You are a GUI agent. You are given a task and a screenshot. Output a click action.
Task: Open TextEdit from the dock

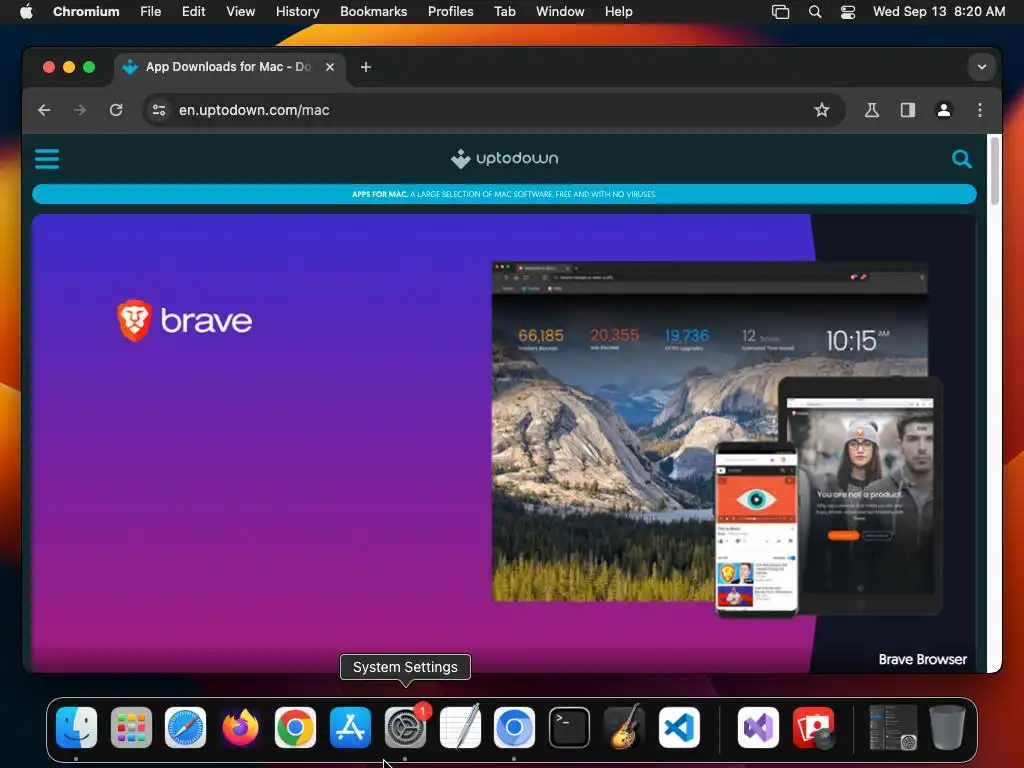click(x=460, y=728)
